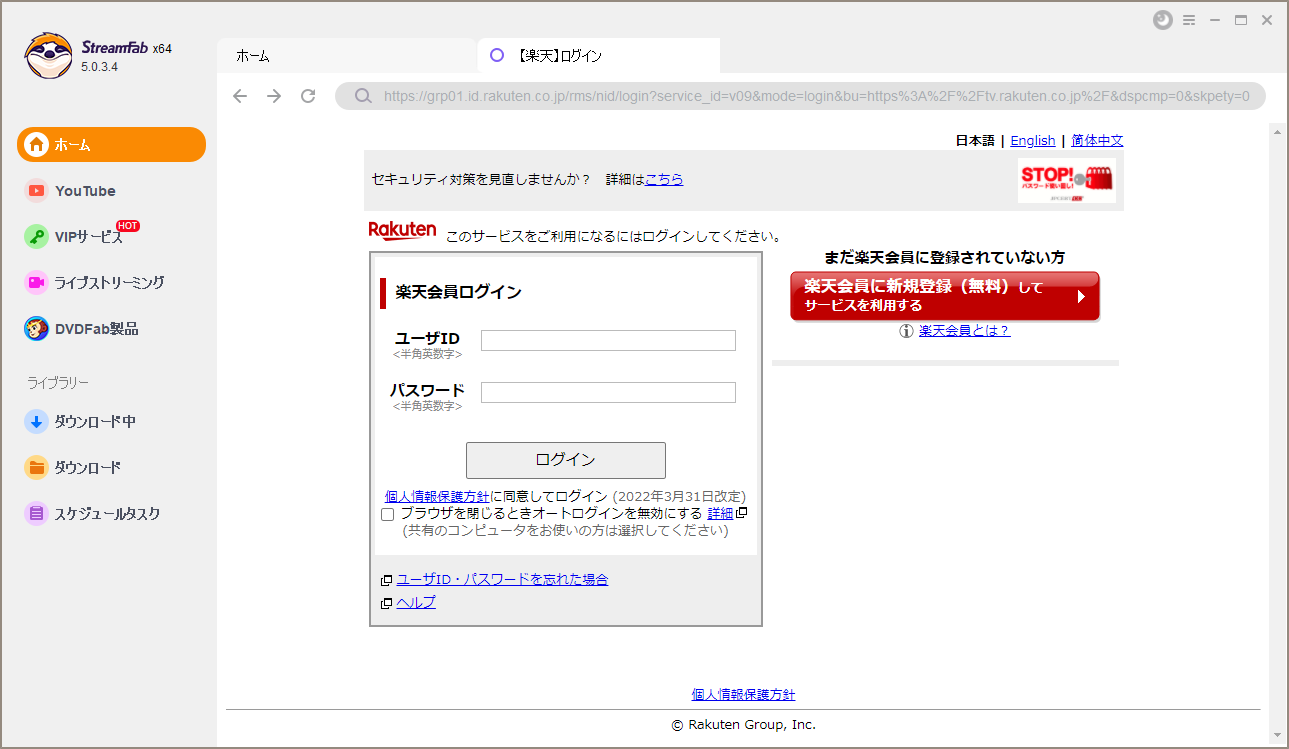The width and height of the screenshot is (1289, 749).
Task: Select the 【楽天】ログイン tab
Action: click(599, 56)
